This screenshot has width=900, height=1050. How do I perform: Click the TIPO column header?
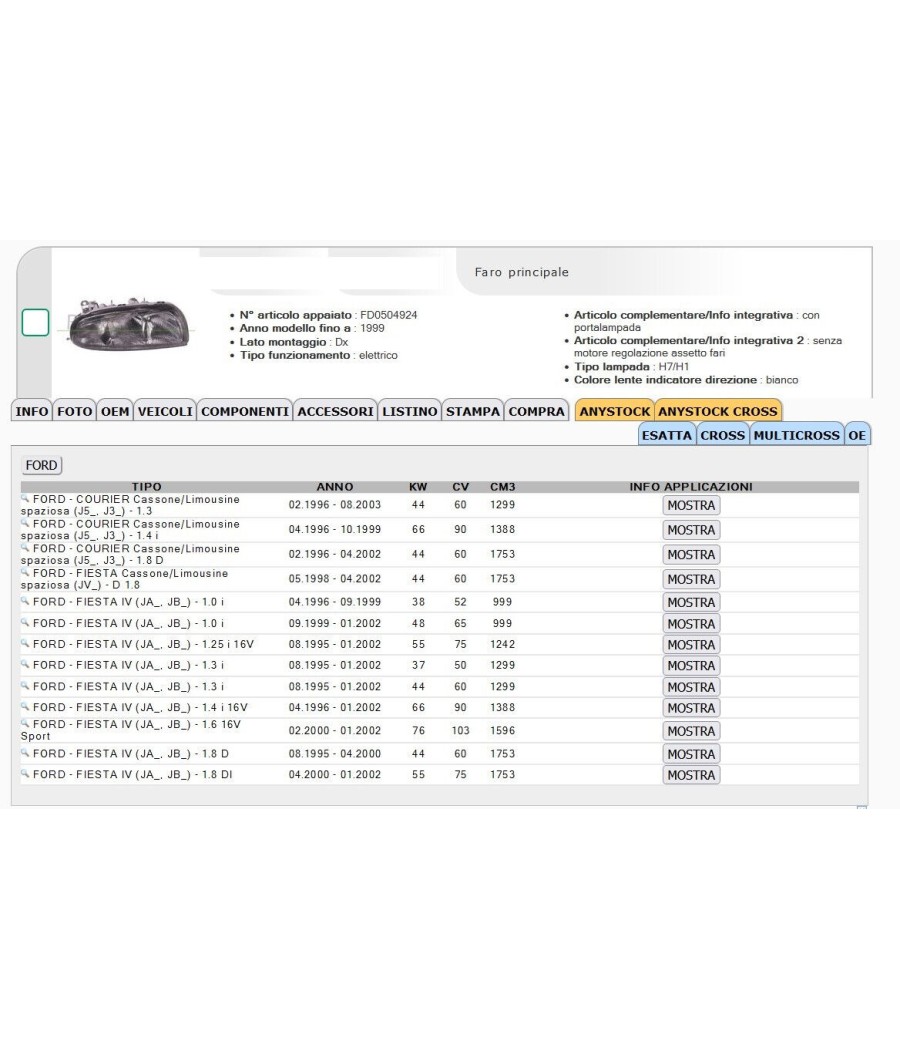[147, 487]
